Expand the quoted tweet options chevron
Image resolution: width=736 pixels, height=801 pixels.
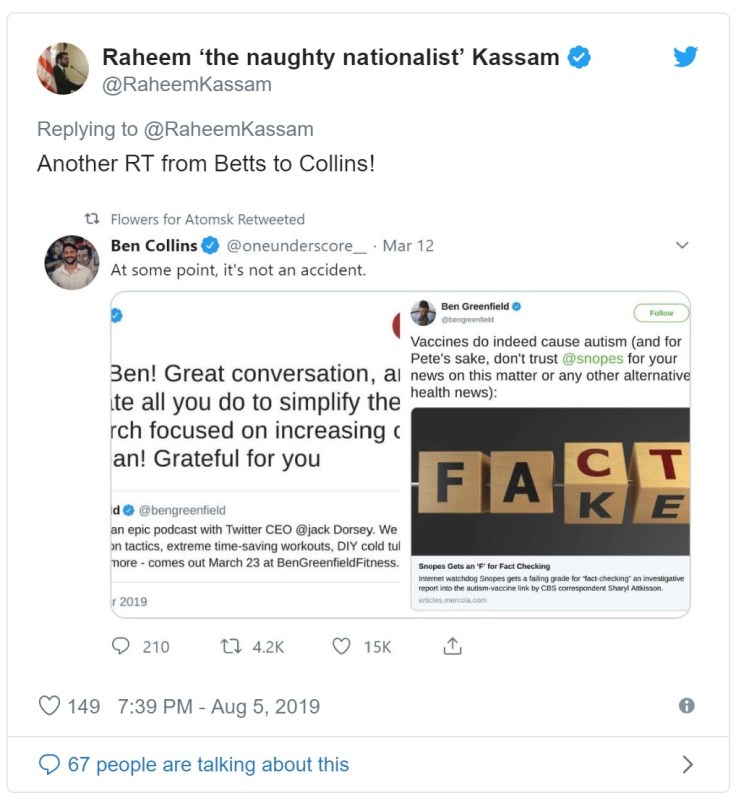[x=682, y=245]
